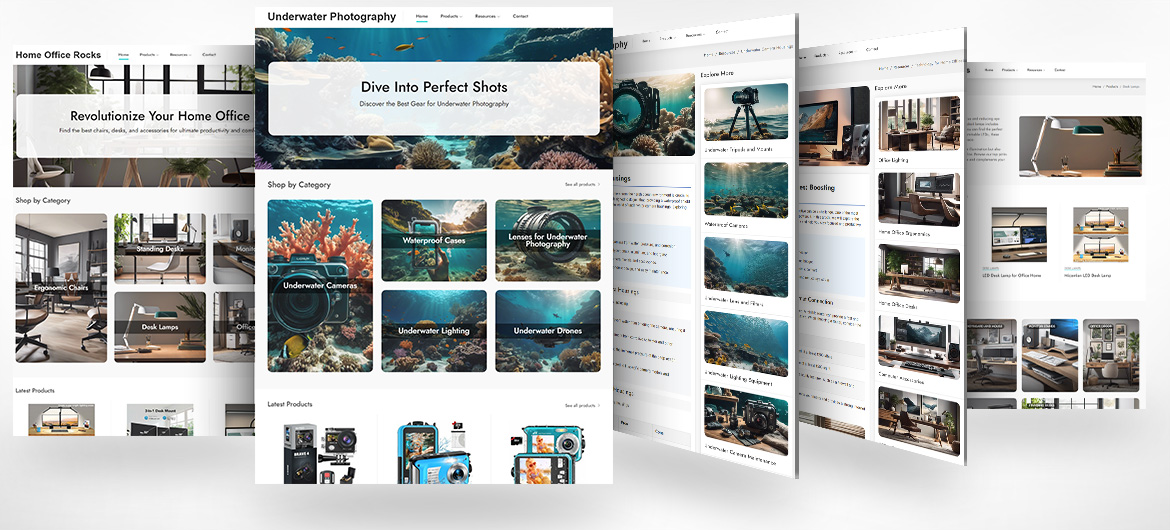This screenshot has height=530, width=1170.
Task: Expand Products dropdown on Home Office Rocks page
Action: coord(148,54)
